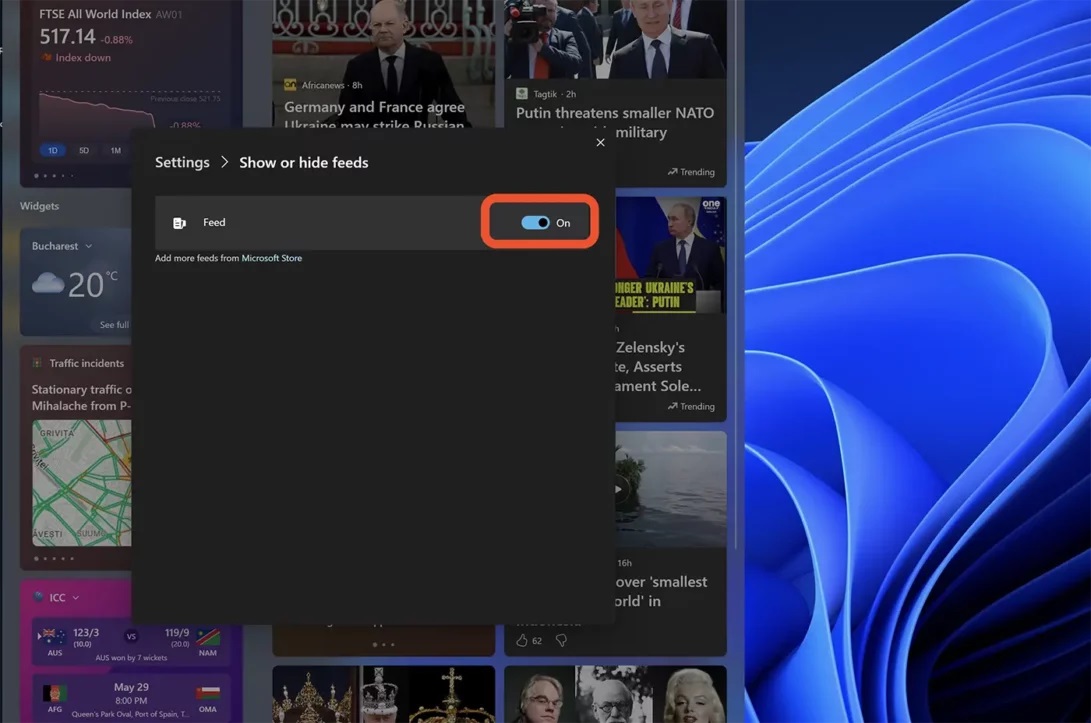Expand the Bucharest location dropdown
Viewport: 1091px width, 723px height.
pyautogui.click(x=88, y=246)
